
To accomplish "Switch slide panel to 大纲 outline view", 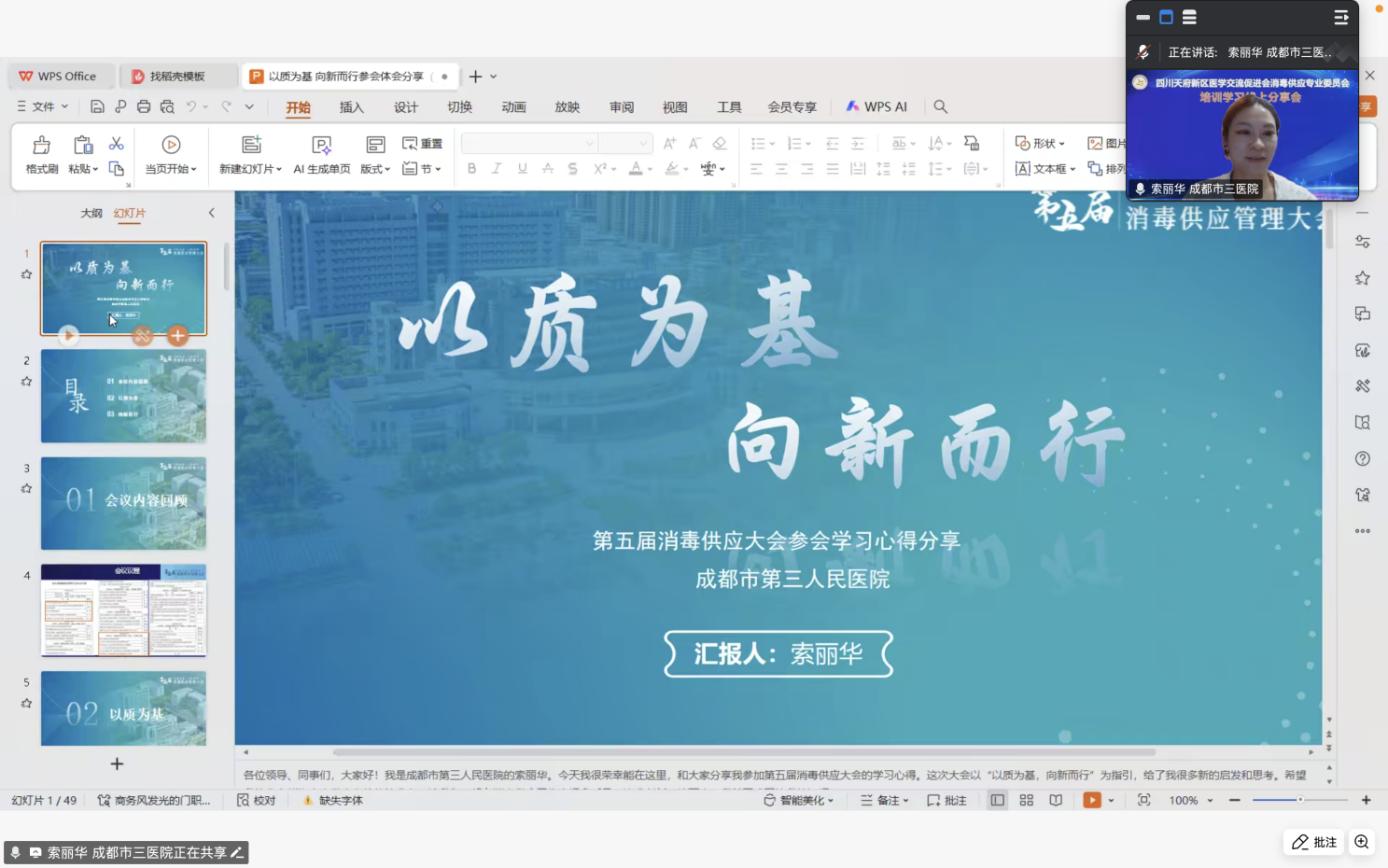I will [x=91, y=214].
